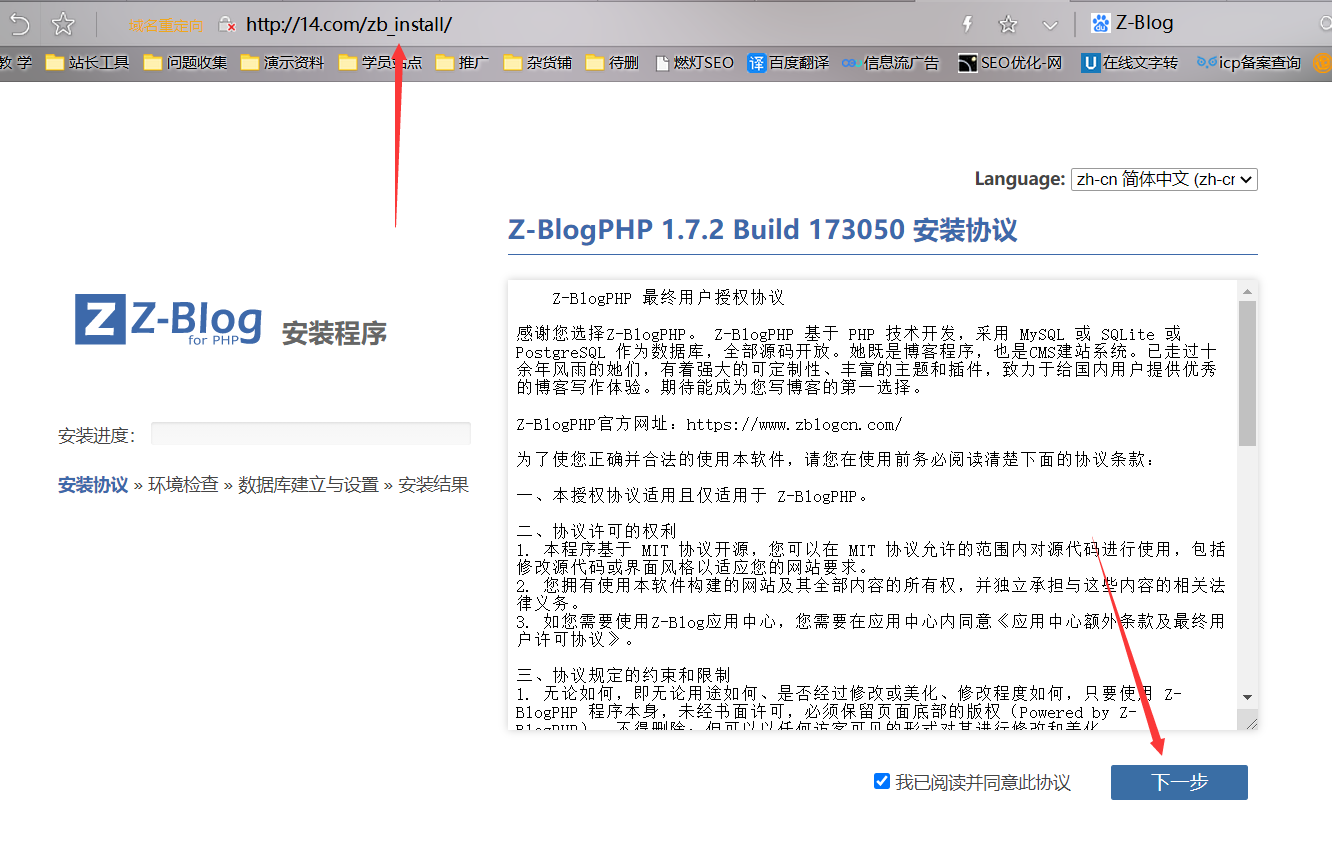Image resolution: width=1332 pixels, height=846 pixels.
Task: Open the Language selection dropdown
Action: coord(1164,179)
